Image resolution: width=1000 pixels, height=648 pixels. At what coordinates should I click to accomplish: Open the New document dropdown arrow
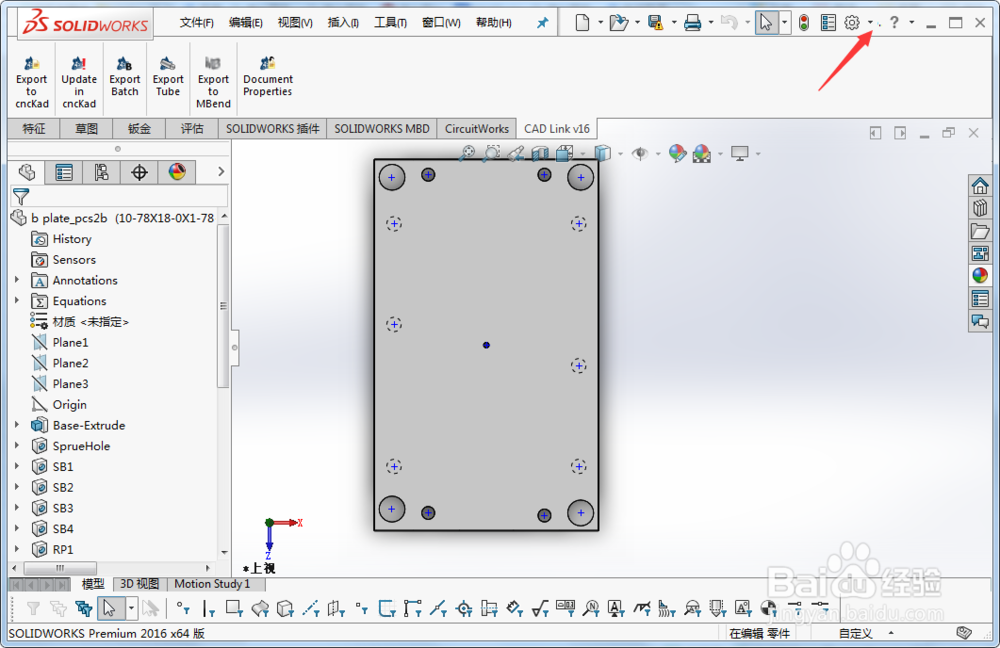pyautogui.click(x=600, y=23)
